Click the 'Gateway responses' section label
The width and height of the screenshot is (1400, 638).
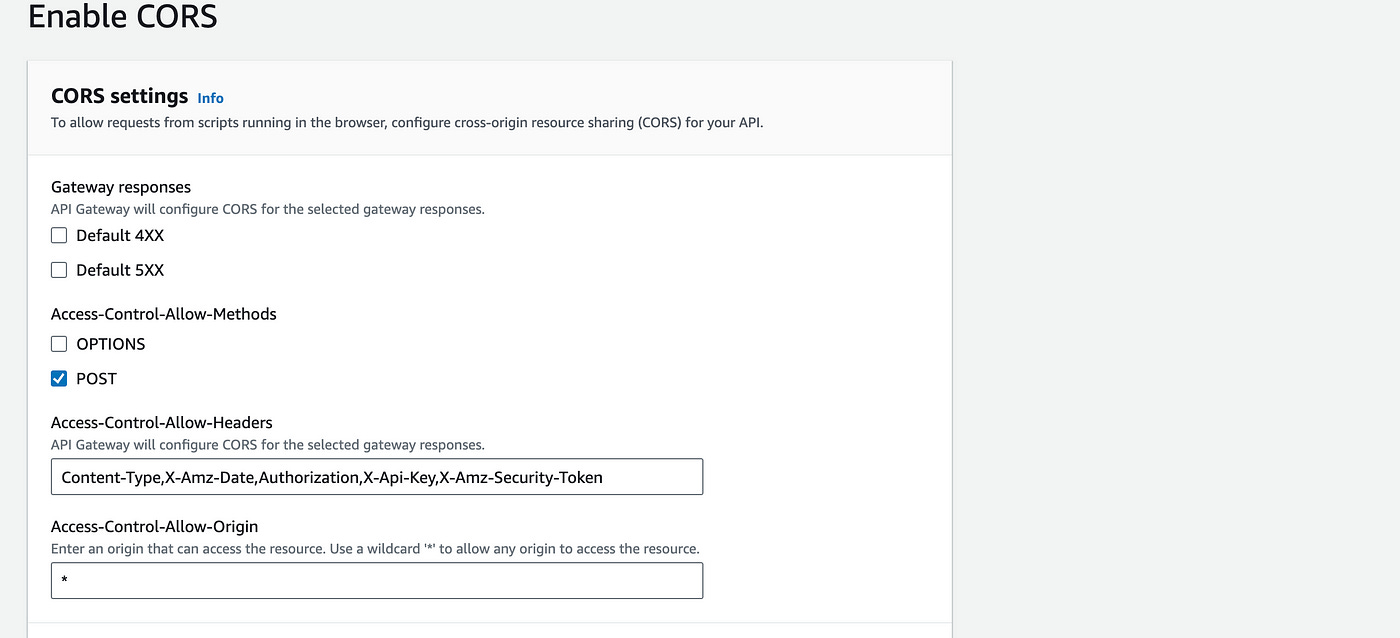click(x=121, y=187)
